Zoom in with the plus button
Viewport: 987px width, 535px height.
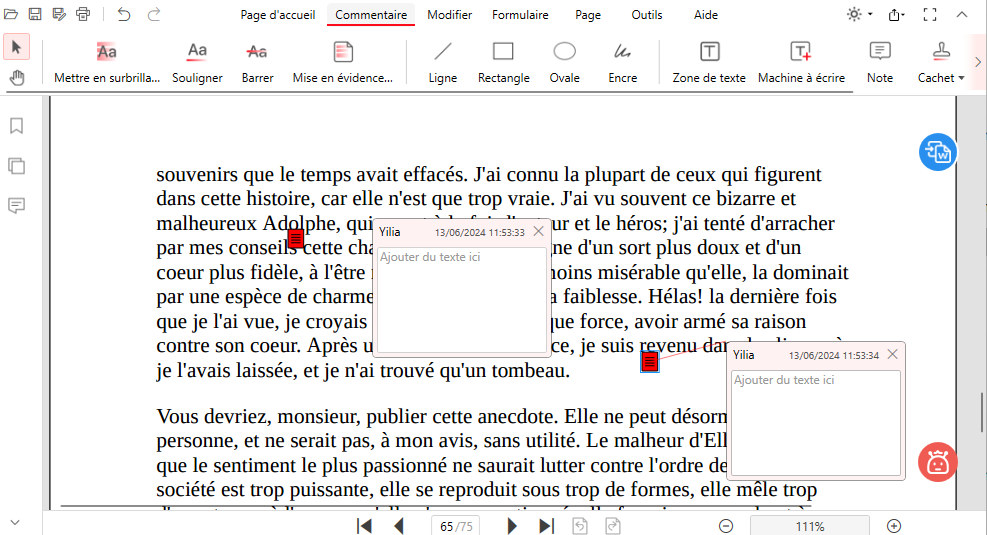tap(894, 526)
